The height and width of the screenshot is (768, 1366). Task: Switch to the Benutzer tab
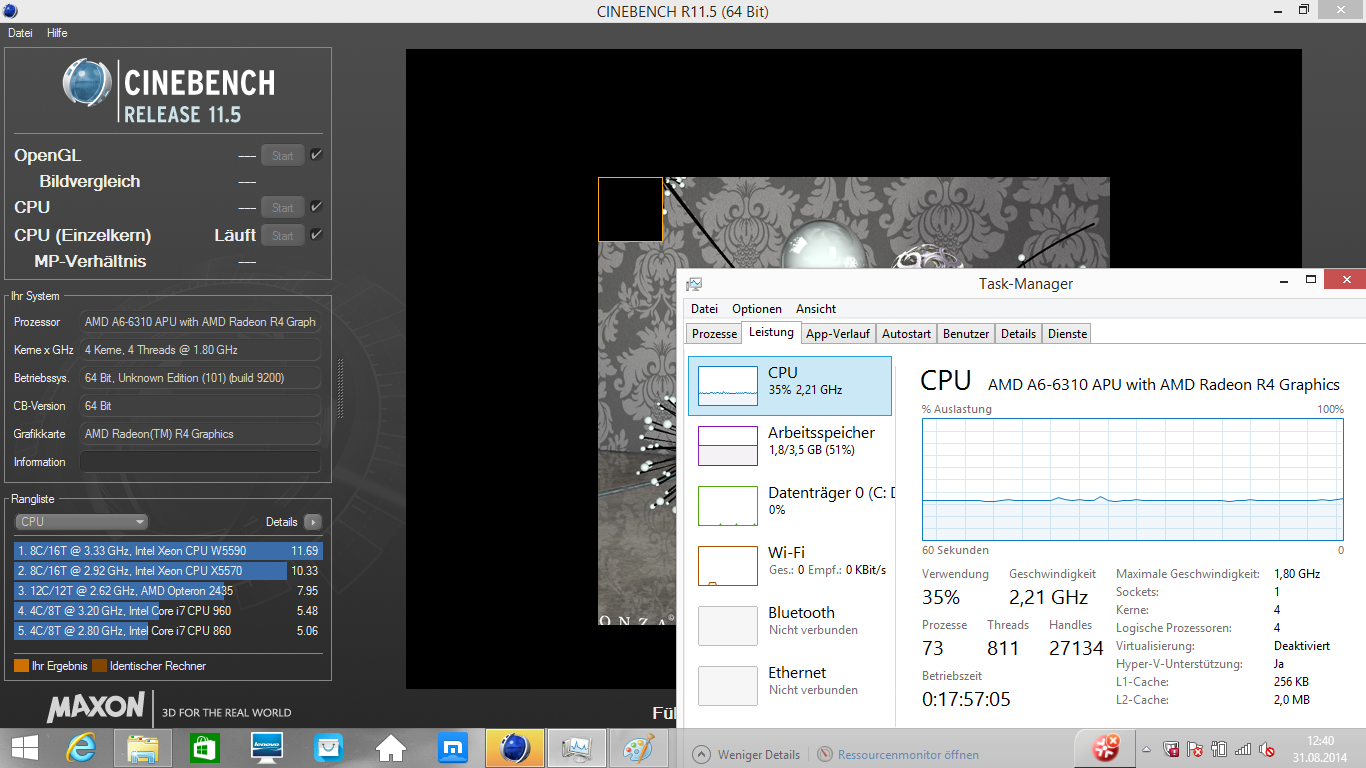pos(966,334)
